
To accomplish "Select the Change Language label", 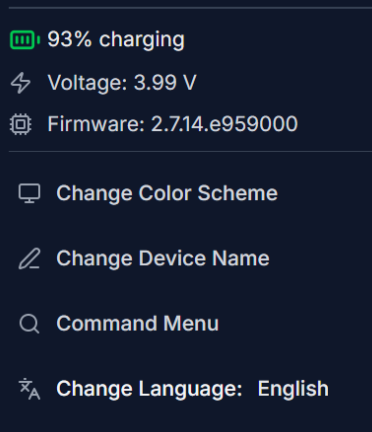I will [149, 389].
